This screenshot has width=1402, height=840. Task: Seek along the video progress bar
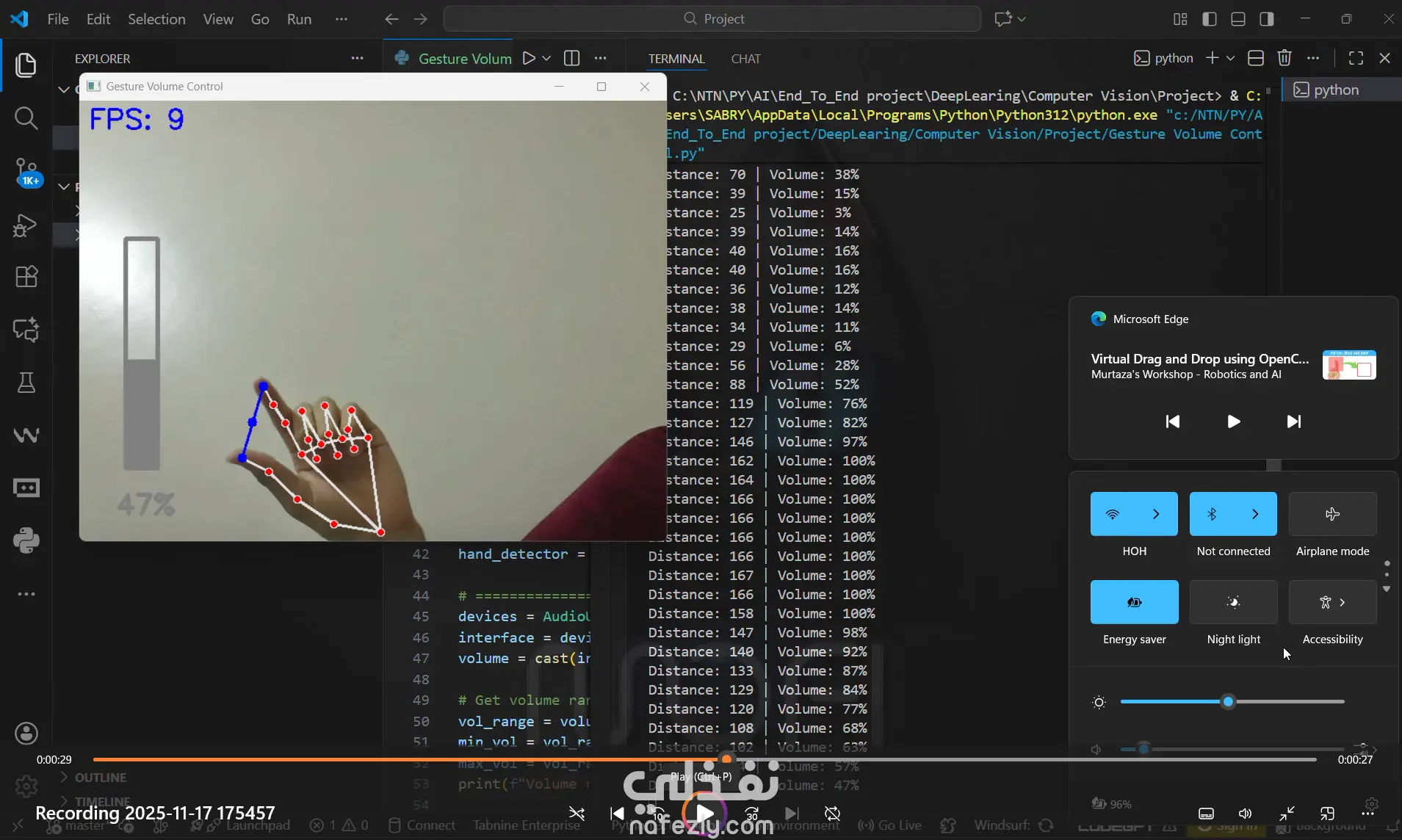coord(704,759)
